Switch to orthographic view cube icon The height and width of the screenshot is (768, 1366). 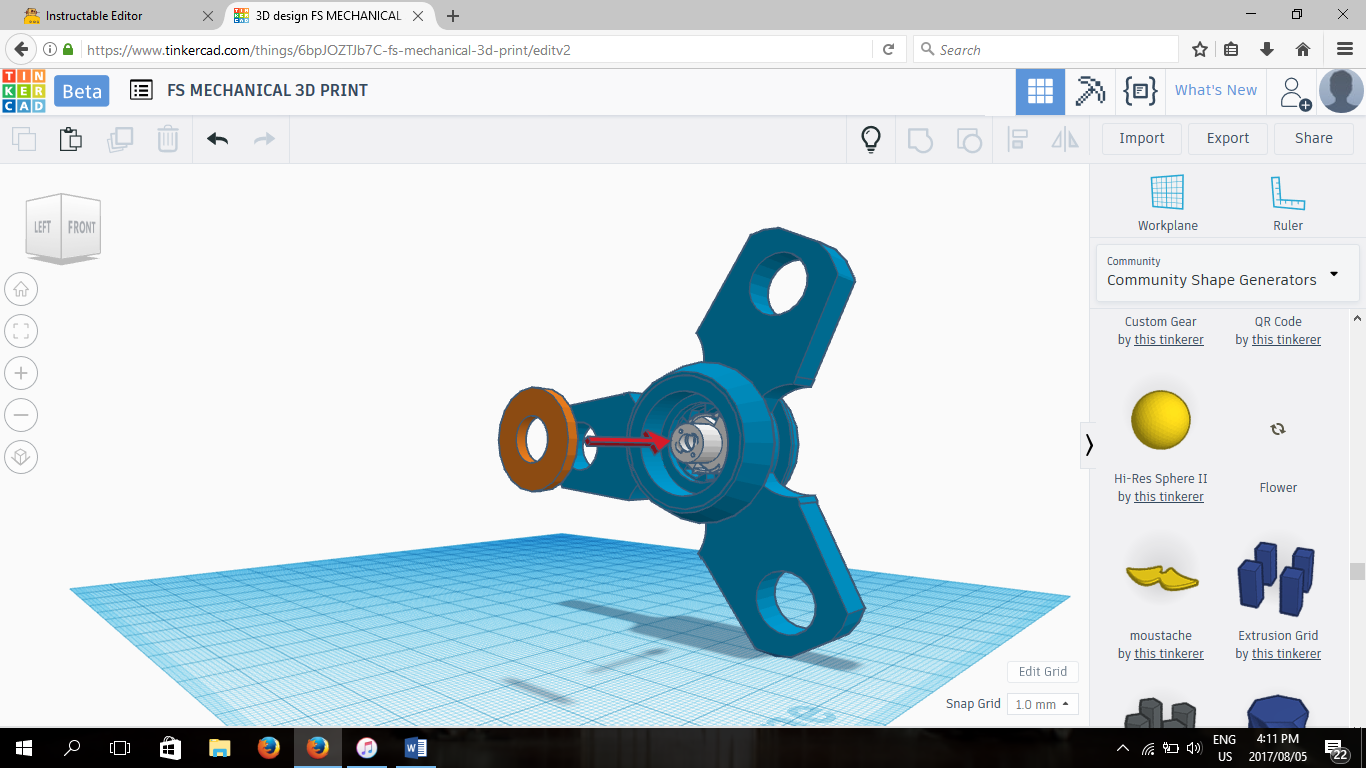(x=22, y=457)
